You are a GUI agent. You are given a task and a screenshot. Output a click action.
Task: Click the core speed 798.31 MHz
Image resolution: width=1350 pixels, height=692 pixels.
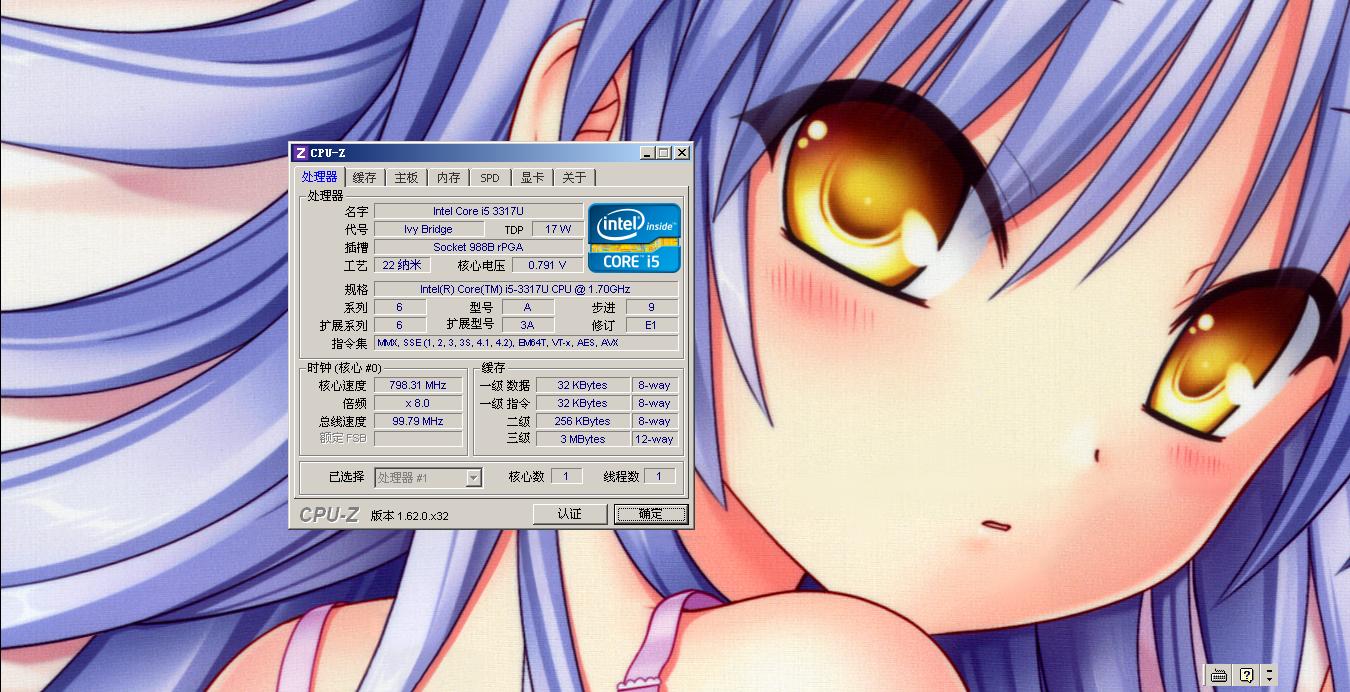pyautogui.click(x=418, y=385)
